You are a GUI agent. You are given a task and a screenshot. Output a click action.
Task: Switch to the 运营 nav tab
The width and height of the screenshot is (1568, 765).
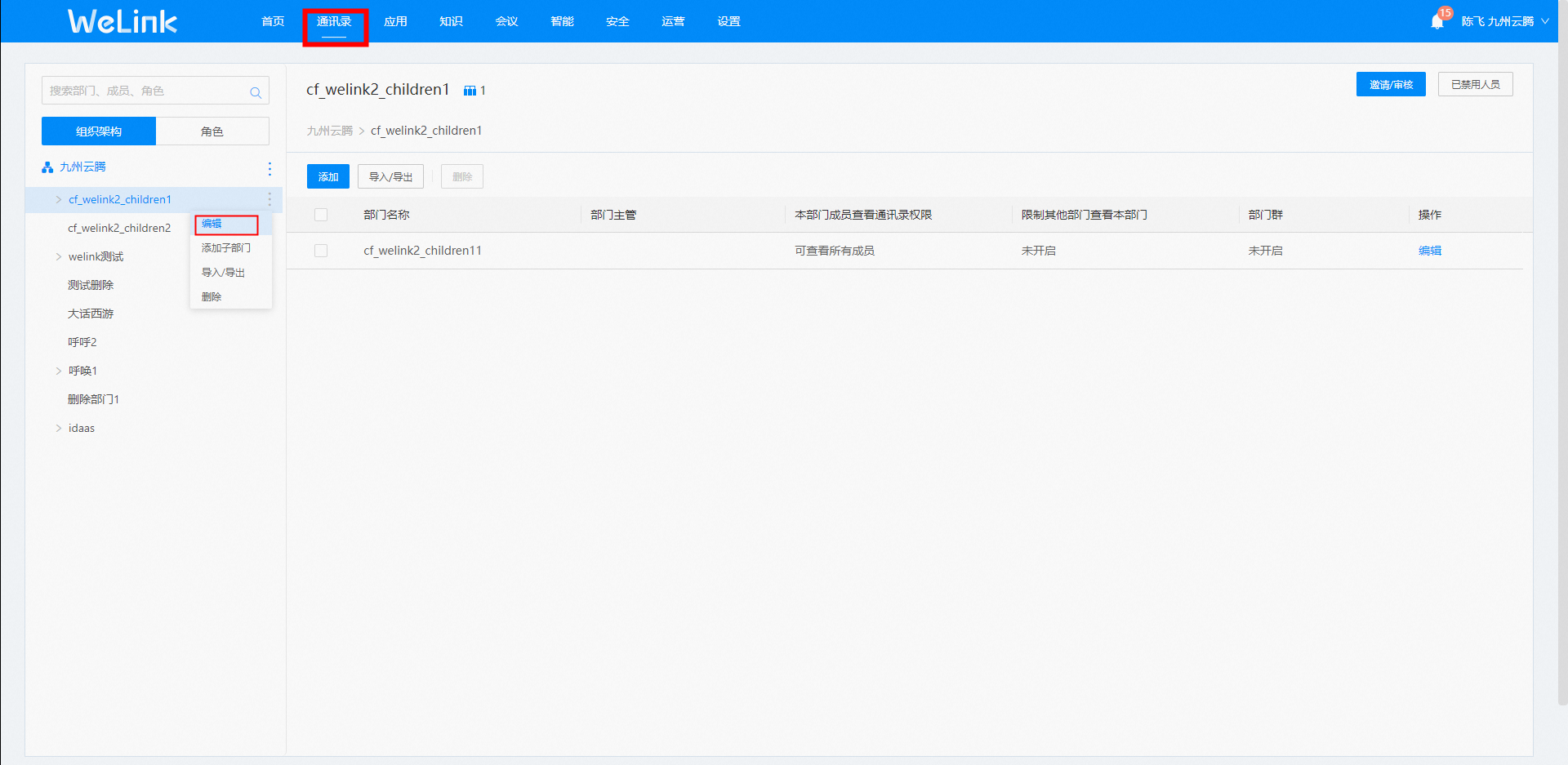673,21
